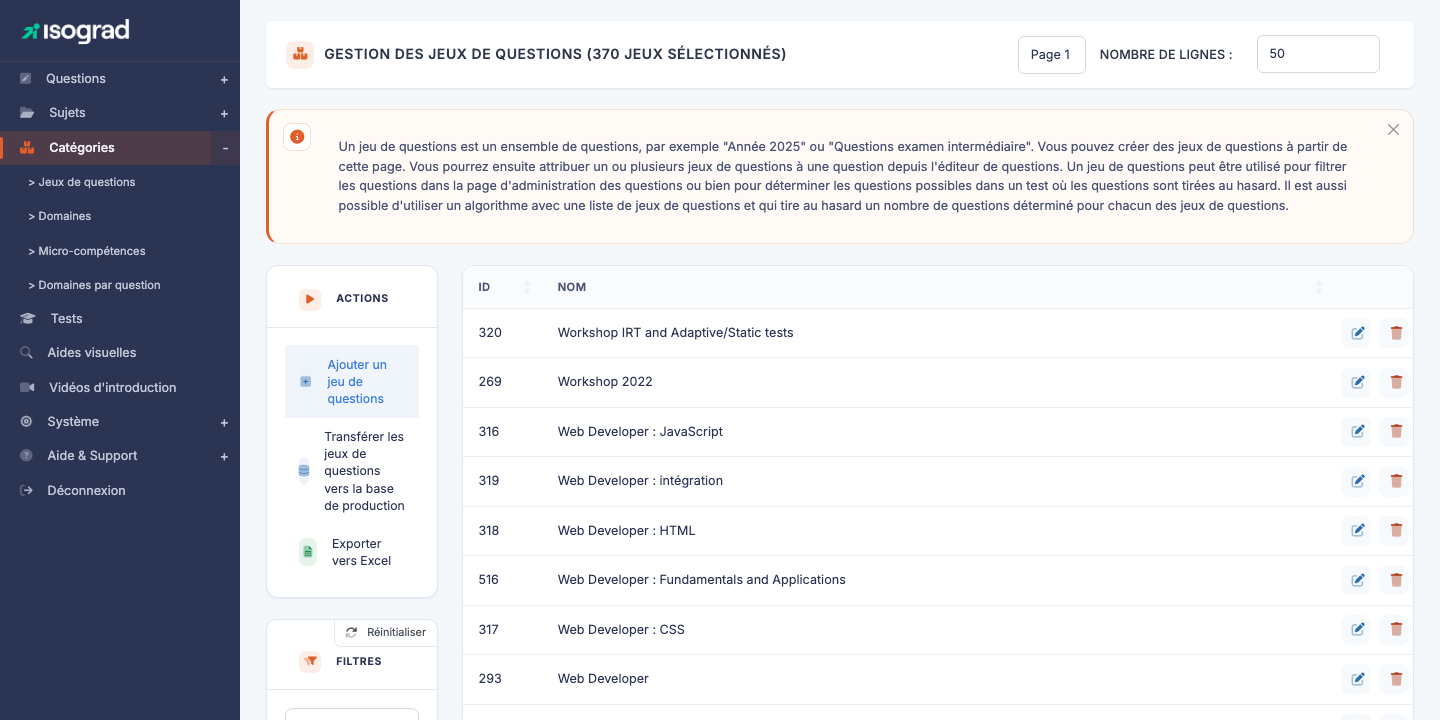1440x720 pixels.
Task: Edit Web Developer : CSS row
Action: click(x=1357, y=630)
